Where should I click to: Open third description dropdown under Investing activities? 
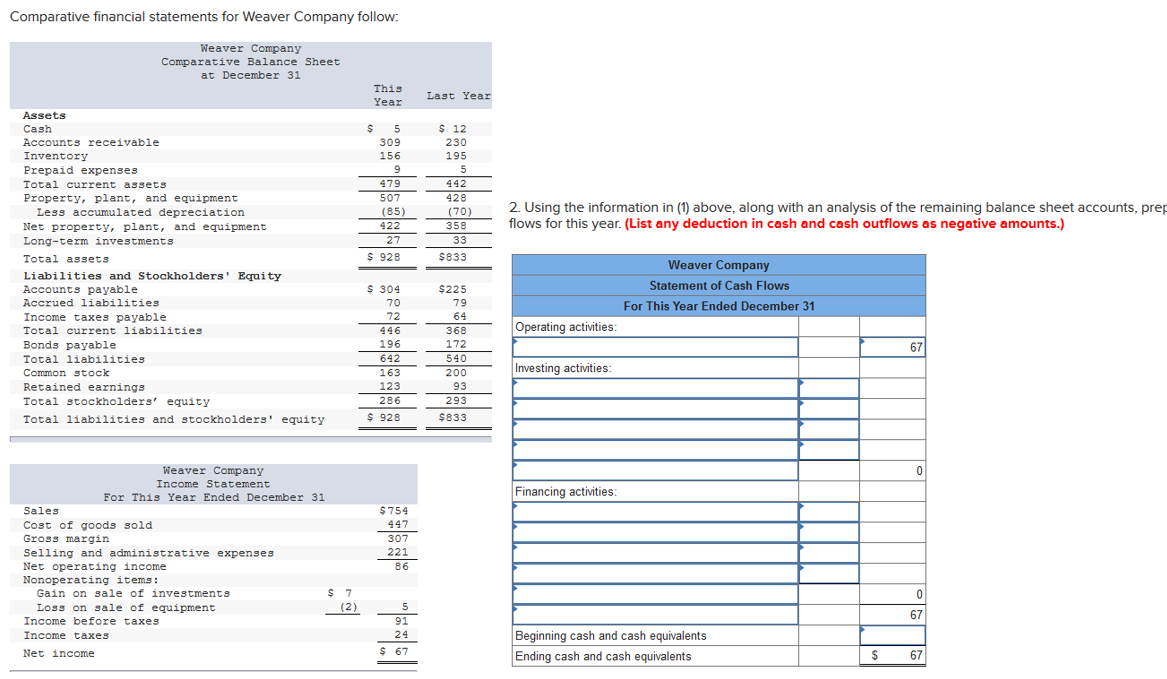pos(655,430)
